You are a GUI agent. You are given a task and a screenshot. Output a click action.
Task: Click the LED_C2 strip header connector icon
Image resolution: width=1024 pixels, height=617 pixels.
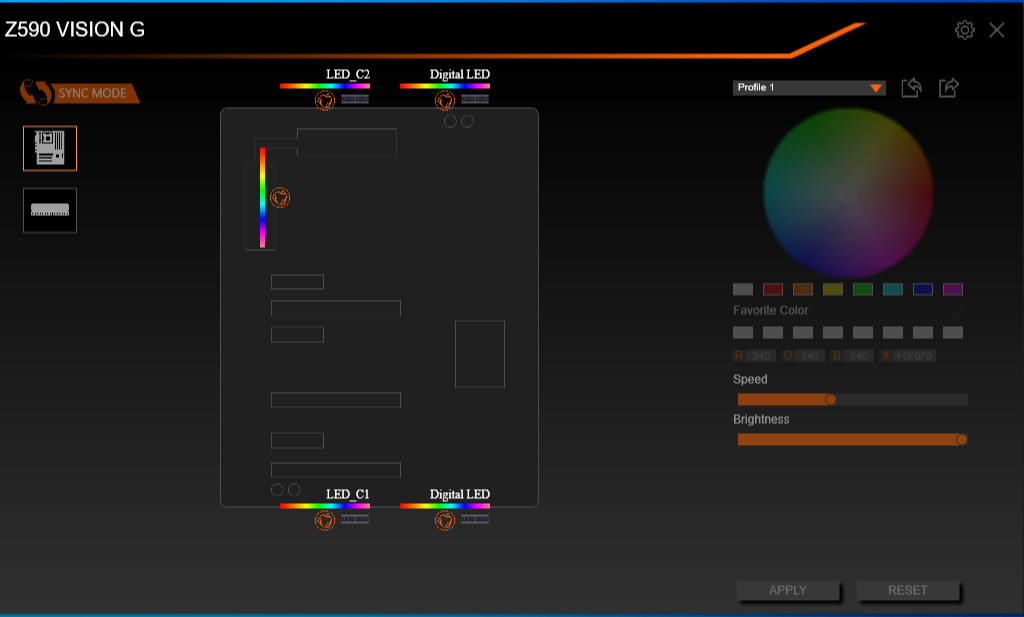pos(355,99)
